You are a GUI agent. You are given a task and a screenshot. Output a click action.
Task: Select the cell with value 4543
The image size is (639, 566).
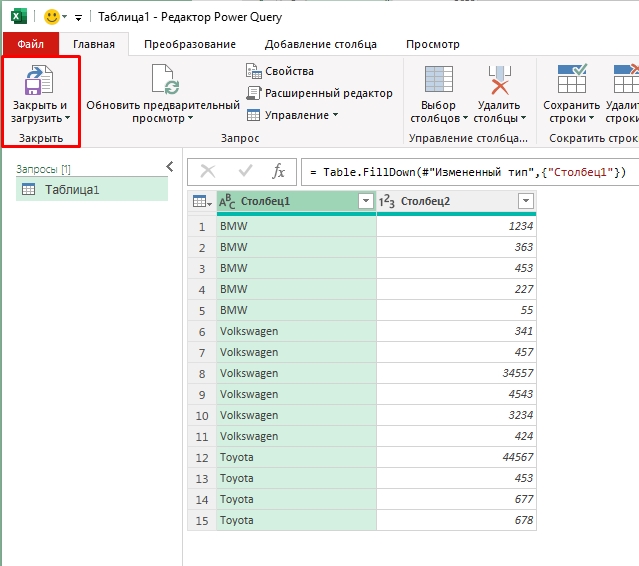point(456,394)
